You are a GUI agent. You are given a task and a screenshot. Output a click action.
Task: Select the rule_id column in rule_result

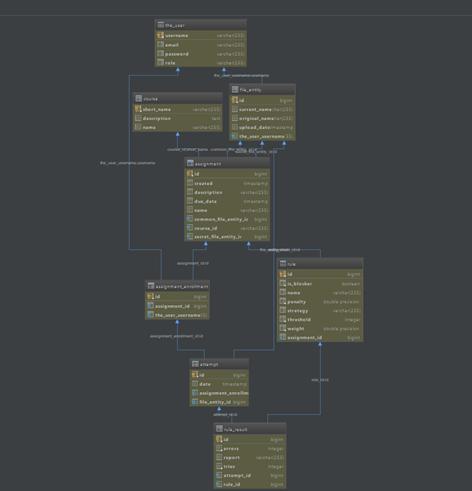(250, 485)
